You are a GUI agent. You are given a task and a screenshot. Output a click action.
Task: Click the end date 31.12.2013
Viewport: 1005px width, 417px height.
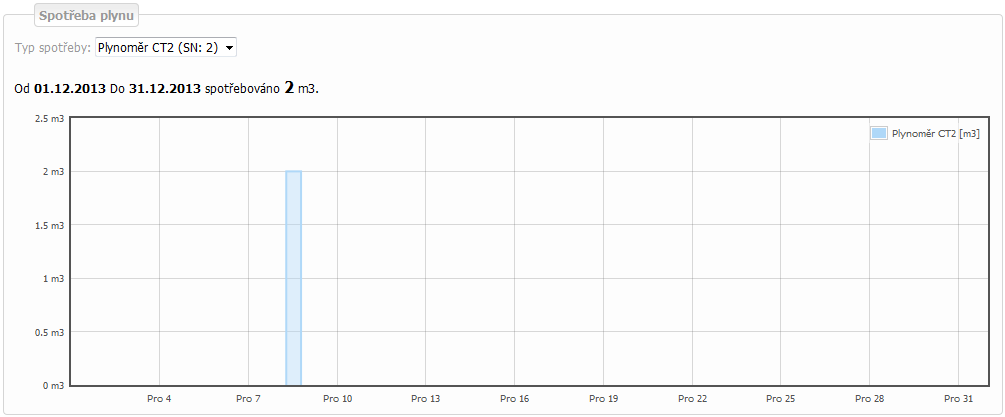click(x=165, y=88)
